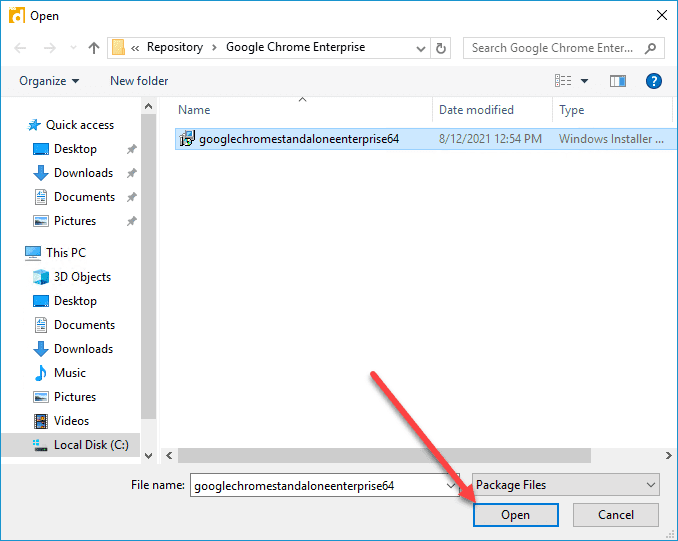This screenshot has width=678, height=541.
Task: Close the Open dialog
Action: pyautogui.click(x=662, y=16)
